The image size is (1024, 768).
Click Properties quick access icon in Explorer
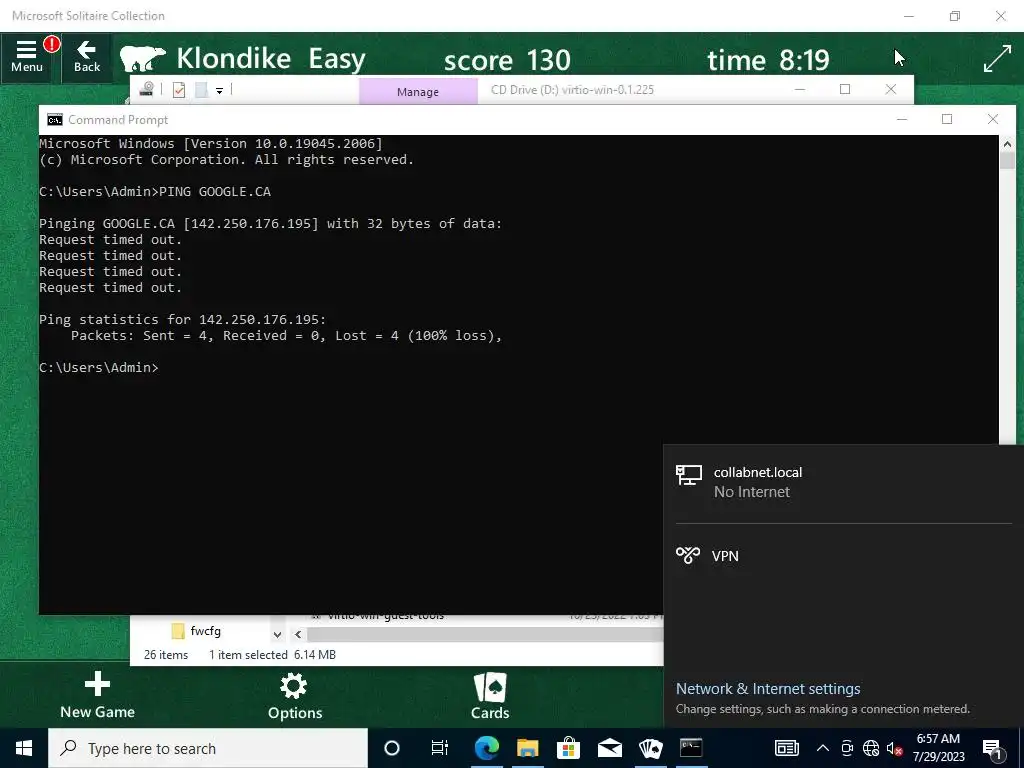[x=179, y=90]
